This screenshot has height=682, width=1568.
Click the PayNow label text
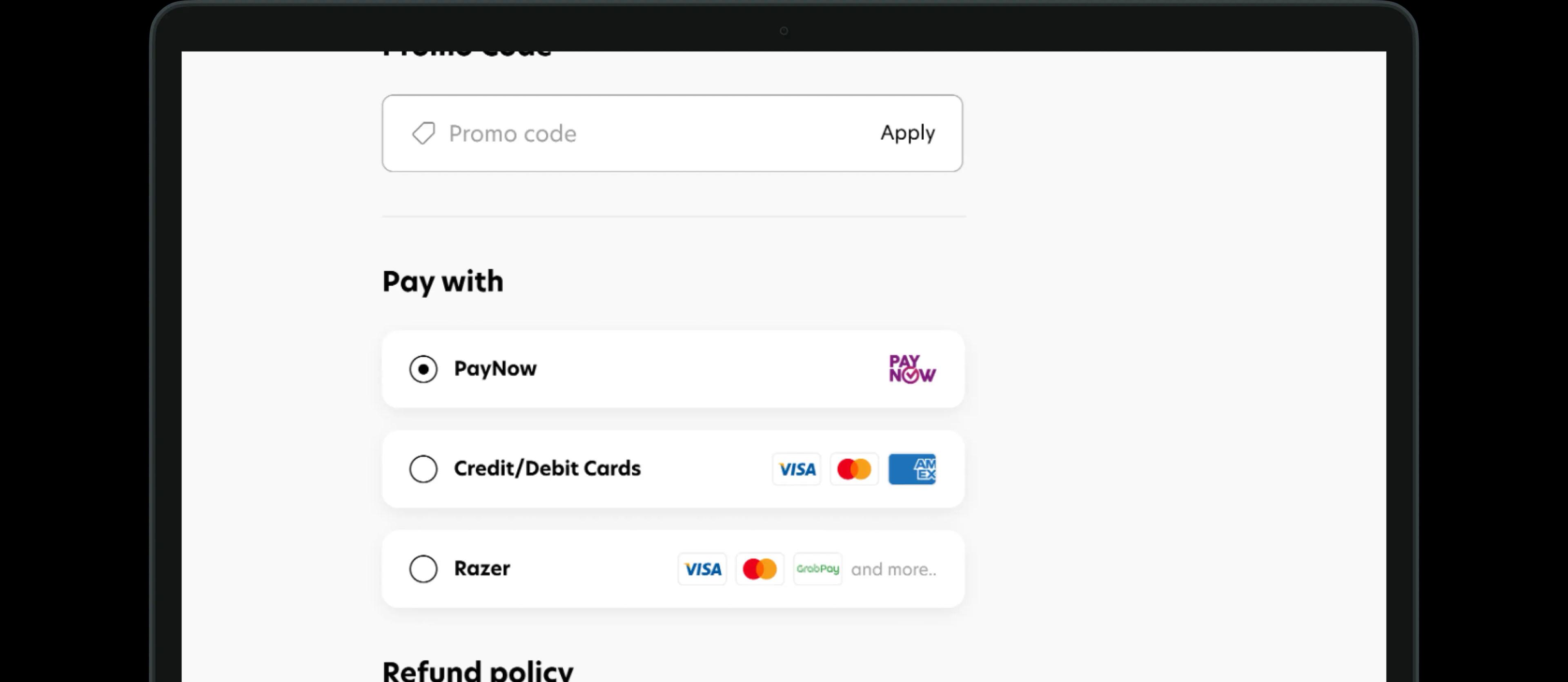(x=495, y=368)
